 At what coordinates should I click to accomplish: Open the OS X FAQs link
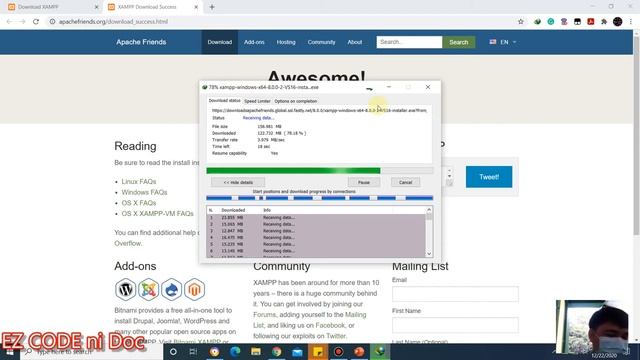[139, 203]
